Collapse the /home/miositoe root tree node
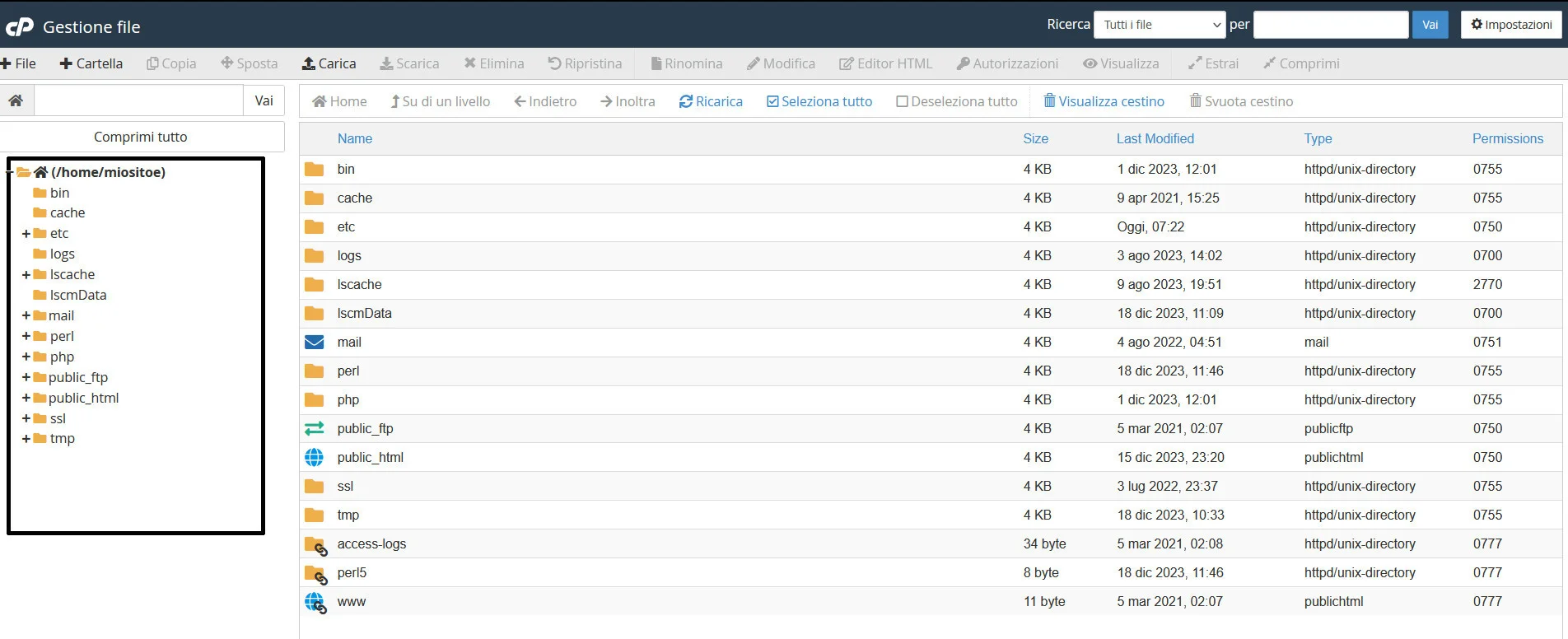Viewport: 1568px width, 639px height. click(x=11, y=172)
